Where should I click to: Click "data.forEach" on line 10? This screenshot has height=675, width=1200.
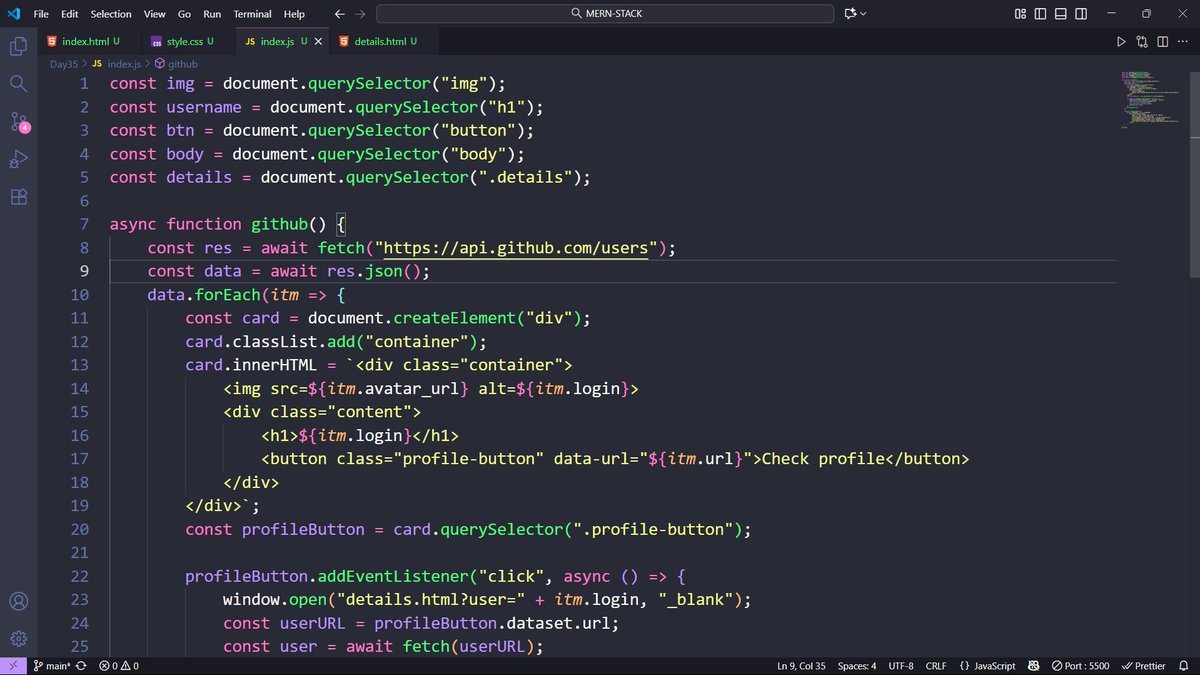tap(203, 295)
